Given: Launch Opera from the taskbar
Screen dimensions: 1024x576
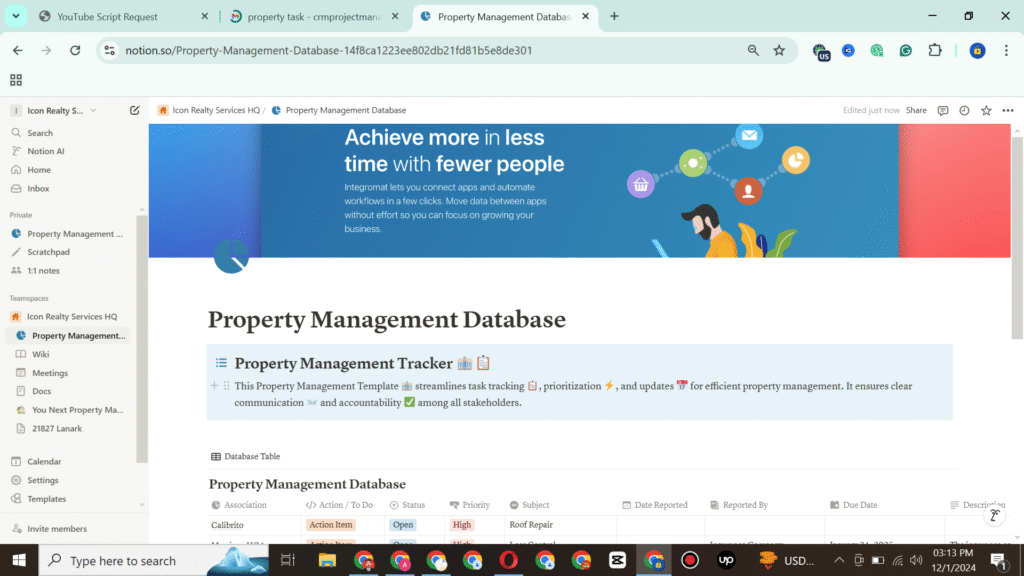Looking at the screenshot, I should click(x=508, y=560).
